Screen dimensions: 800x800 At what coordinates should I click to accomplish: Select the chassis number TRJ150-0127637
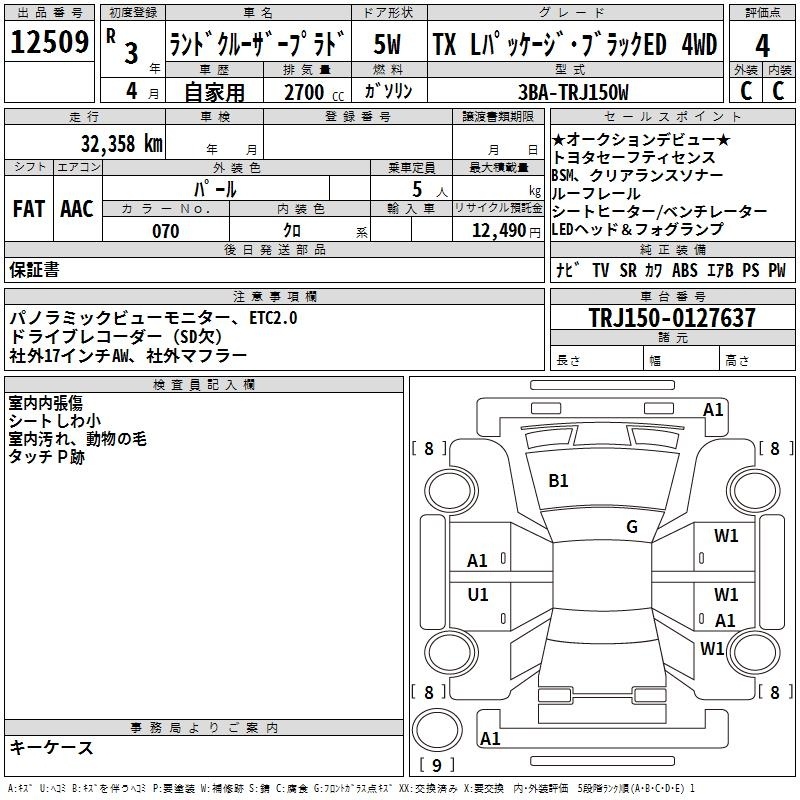pyautogui.click(x=671, y=318)
